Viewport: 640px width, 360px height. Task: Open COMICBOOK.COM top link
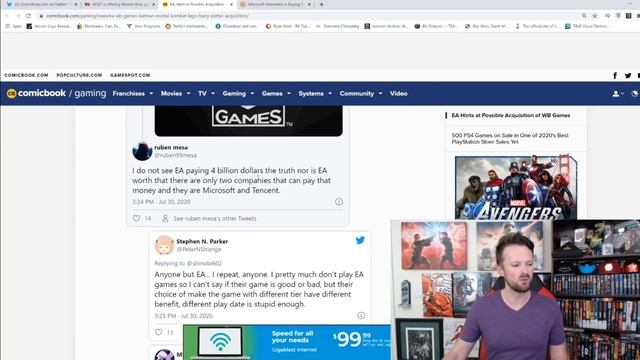26,75
